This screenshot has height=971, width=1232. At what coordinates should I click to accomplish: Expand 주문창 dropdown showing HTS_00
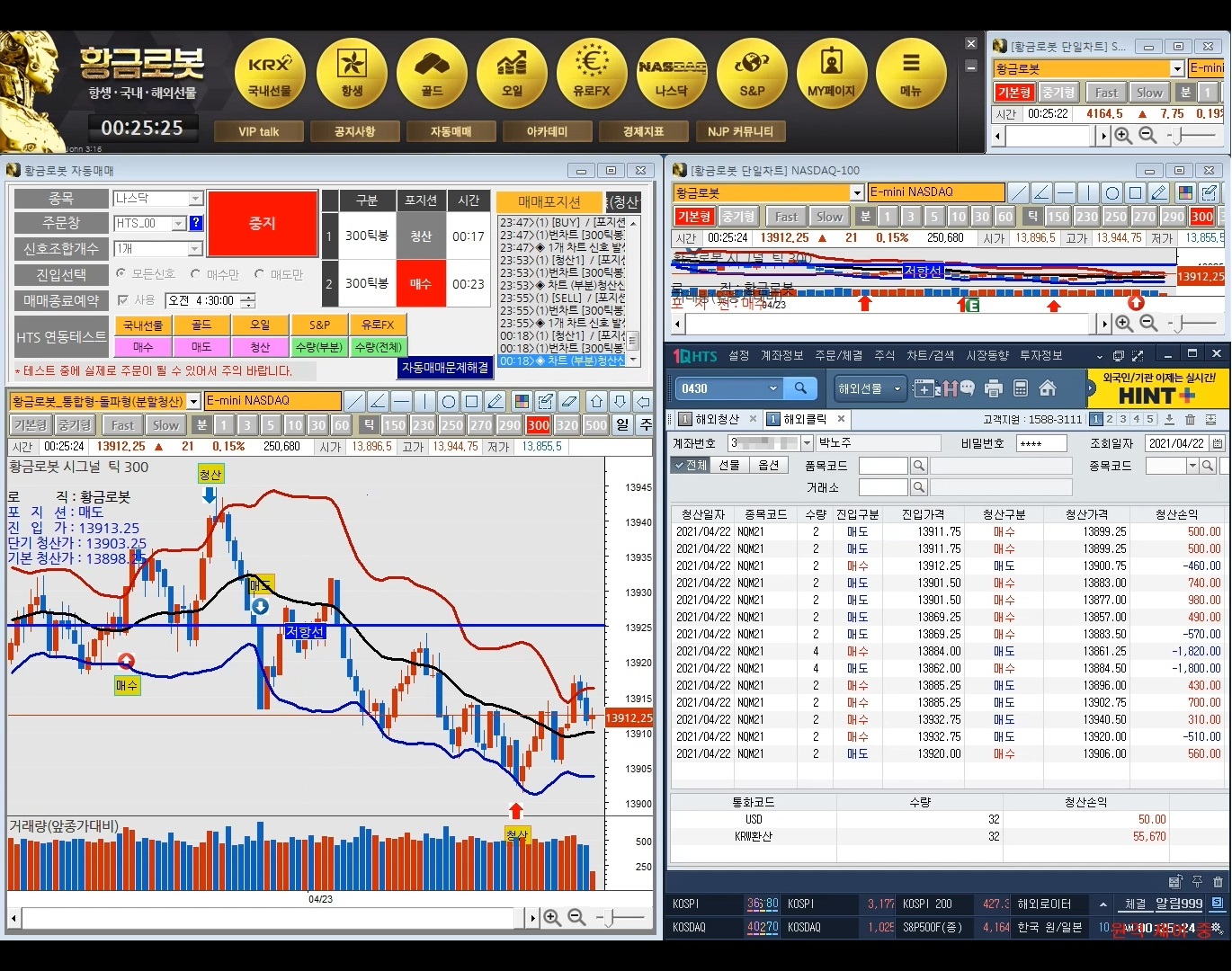point(178,224)
